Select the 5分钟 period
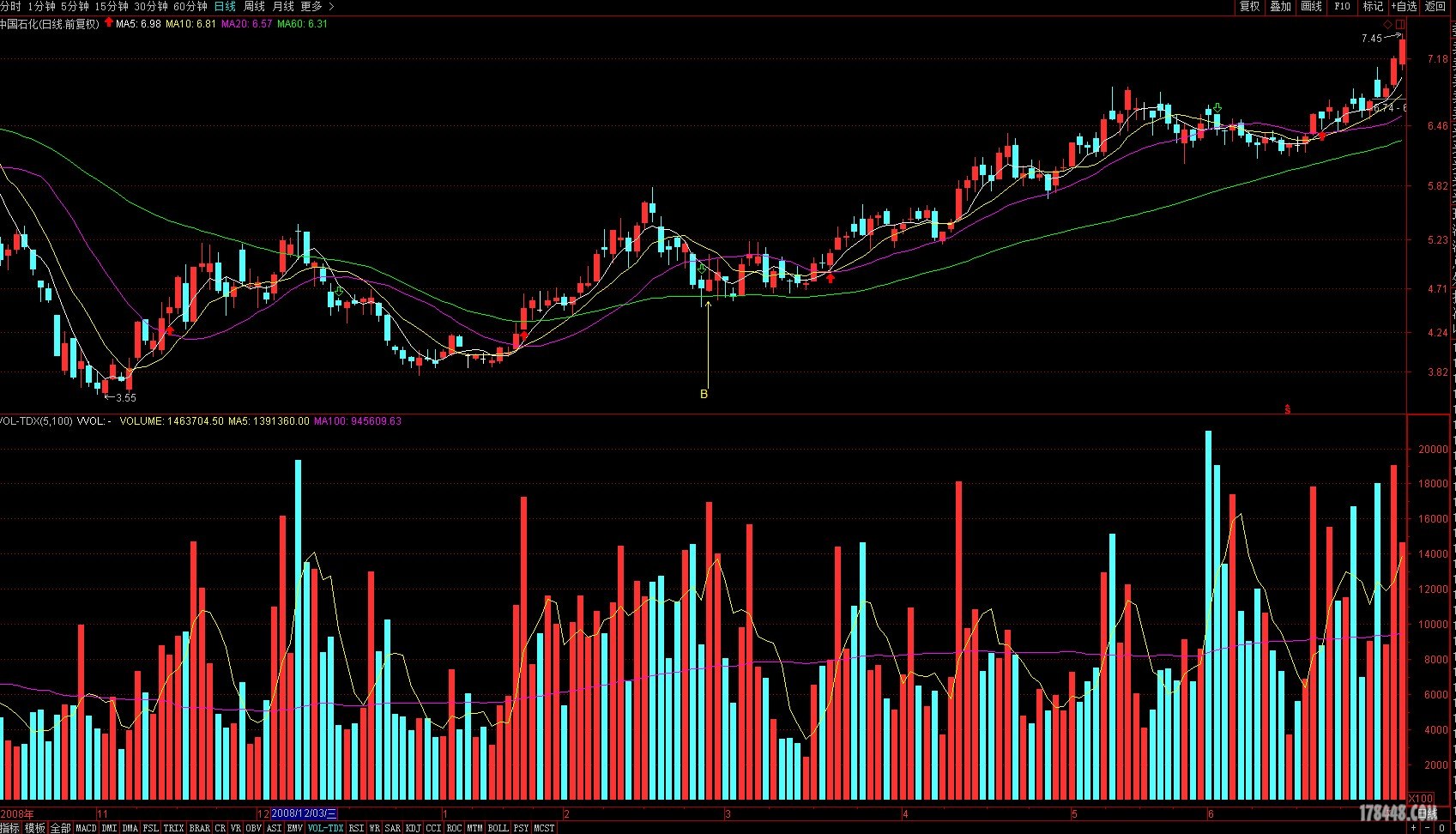The image size is (1456, 834). [x=75, y=6]
